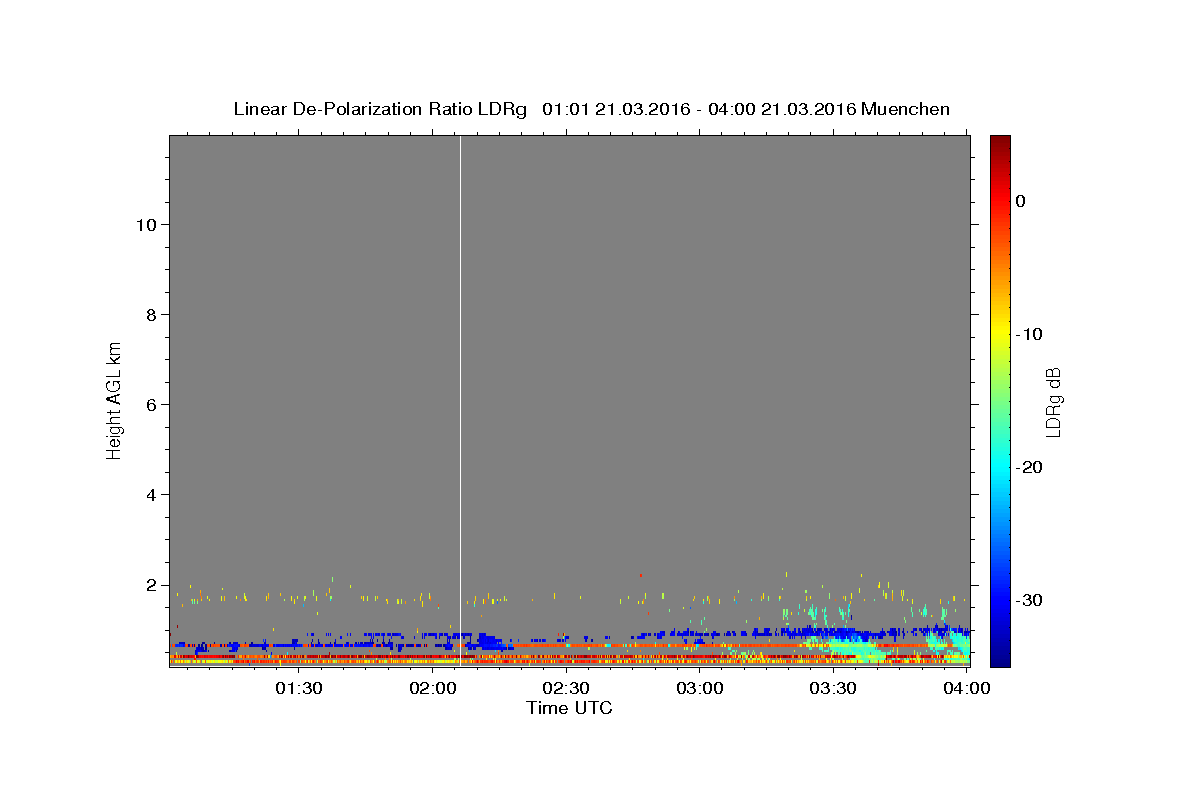Click the dark blue bottom of colorbar

point(1000,658)
